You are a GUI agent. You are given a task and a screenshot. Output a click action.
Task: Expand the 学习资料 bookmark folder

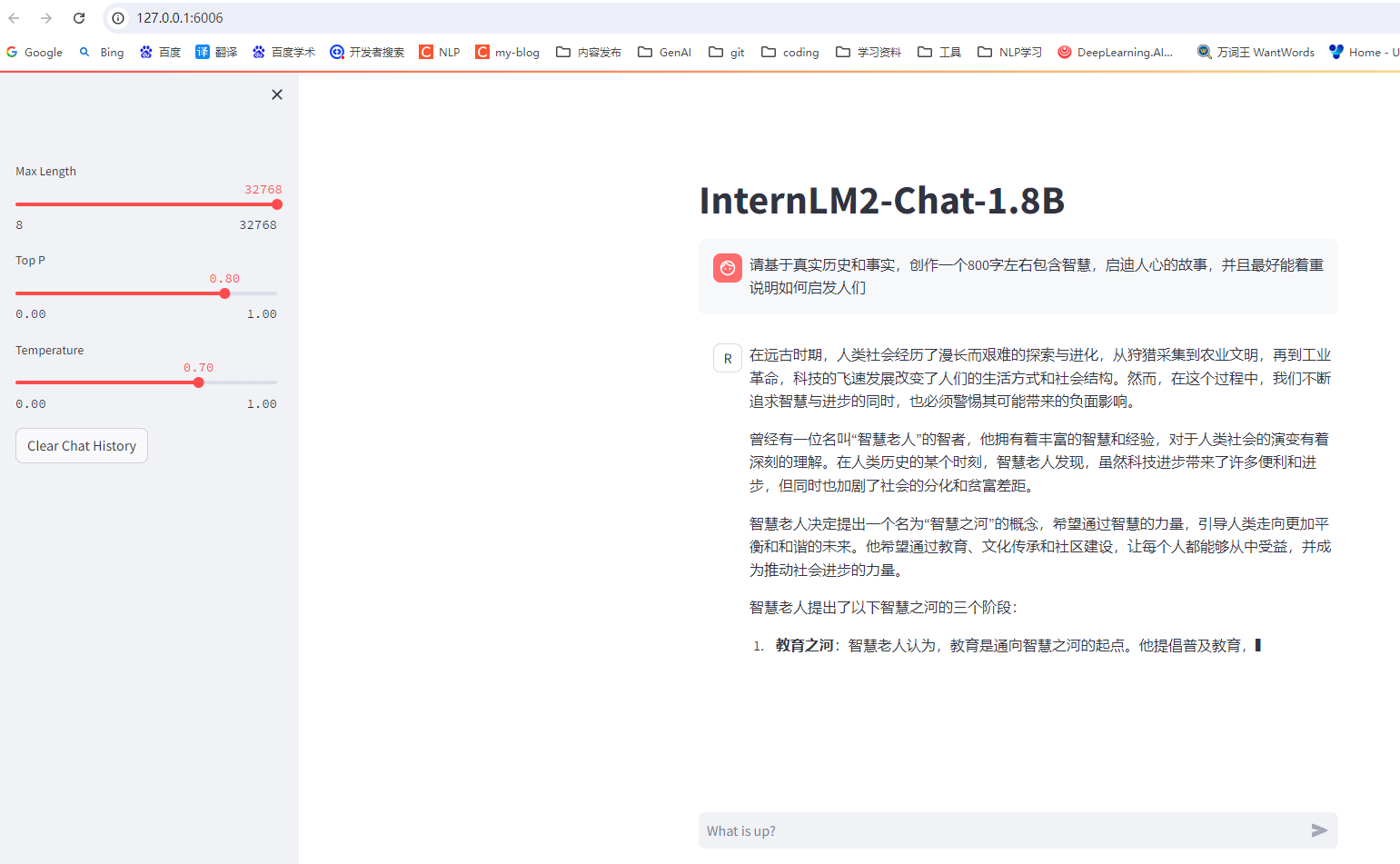(x=869, y=52)
